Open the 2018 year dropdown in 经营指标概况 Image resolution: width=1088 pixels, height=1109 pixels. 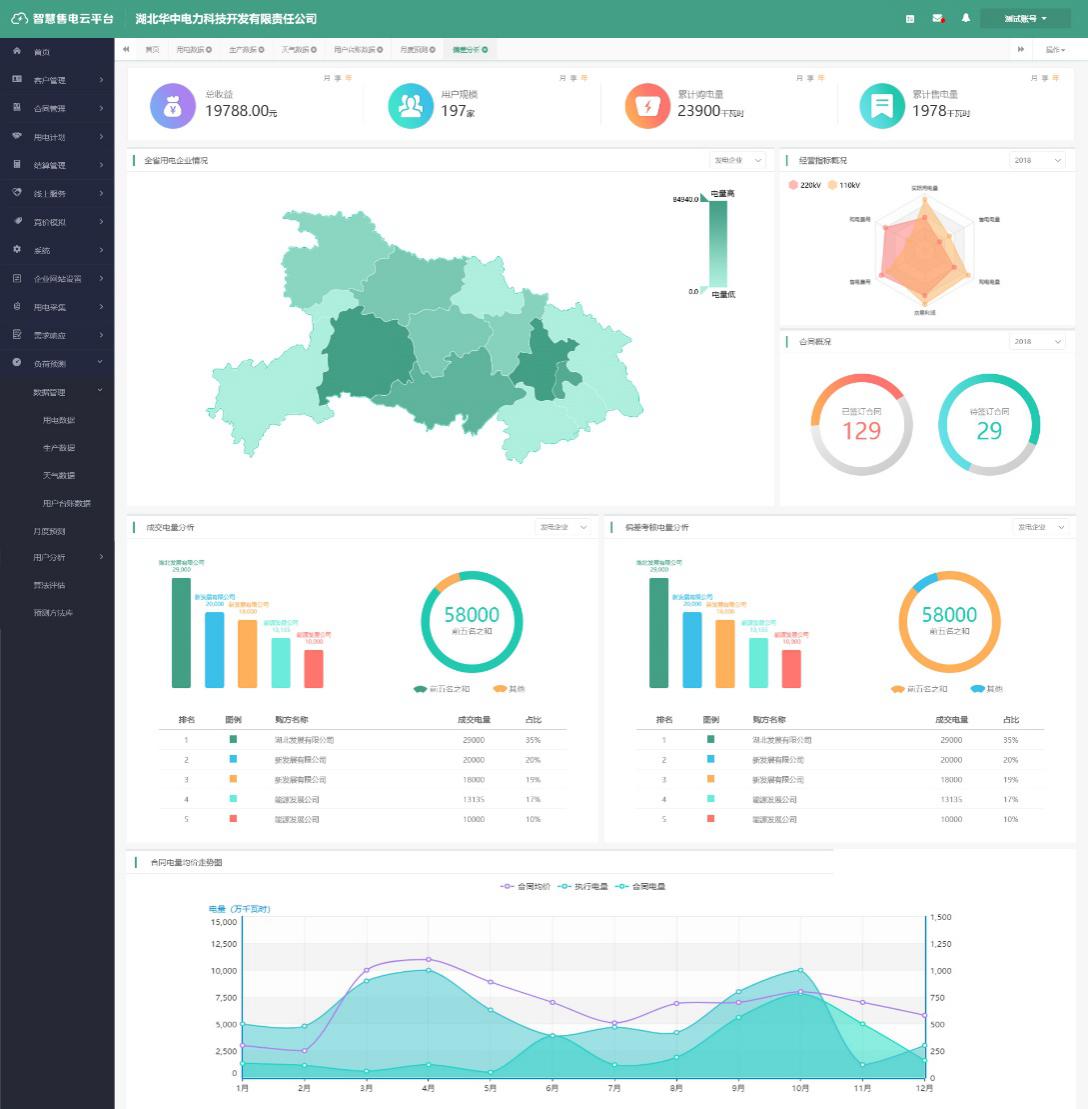pyautogui.click(x=1037, y=160)
